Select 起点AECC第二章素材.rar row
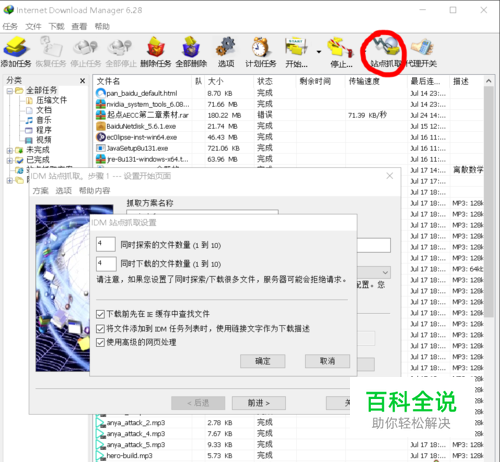 (289, 115)
